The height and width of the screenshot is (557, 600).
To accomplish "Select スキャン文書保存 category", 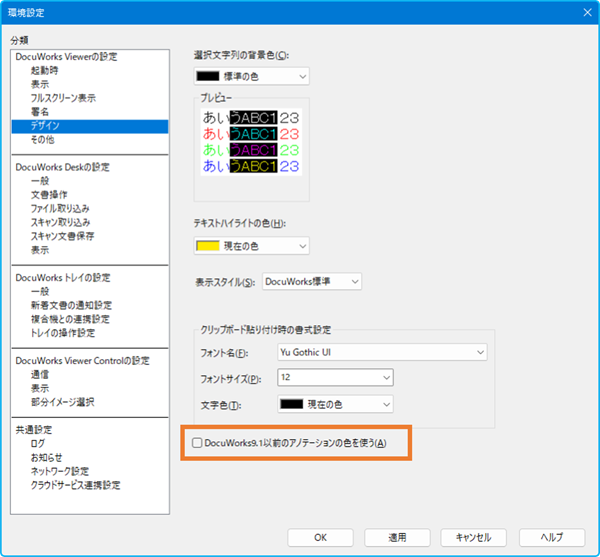I will click(64, 235).
